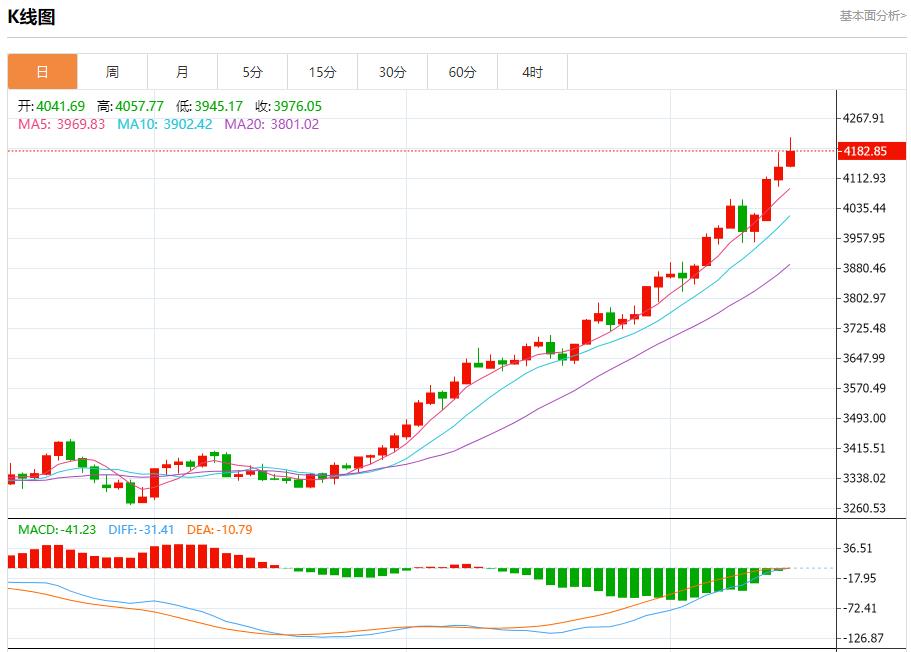Click the MACD indicator value label

pyautogui.click(x=57, y=529)
